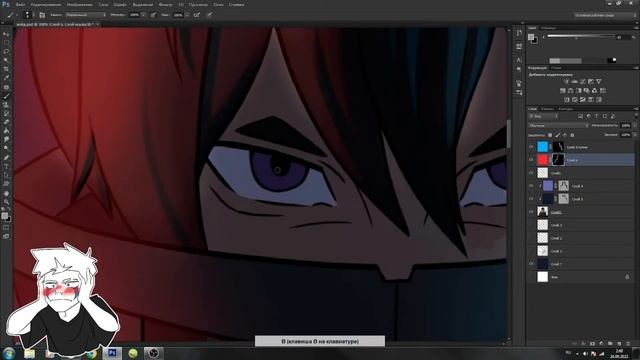Open the Brush Preset picker arrow
This screenshot has width=640, height=360.
tap(33, 15)
